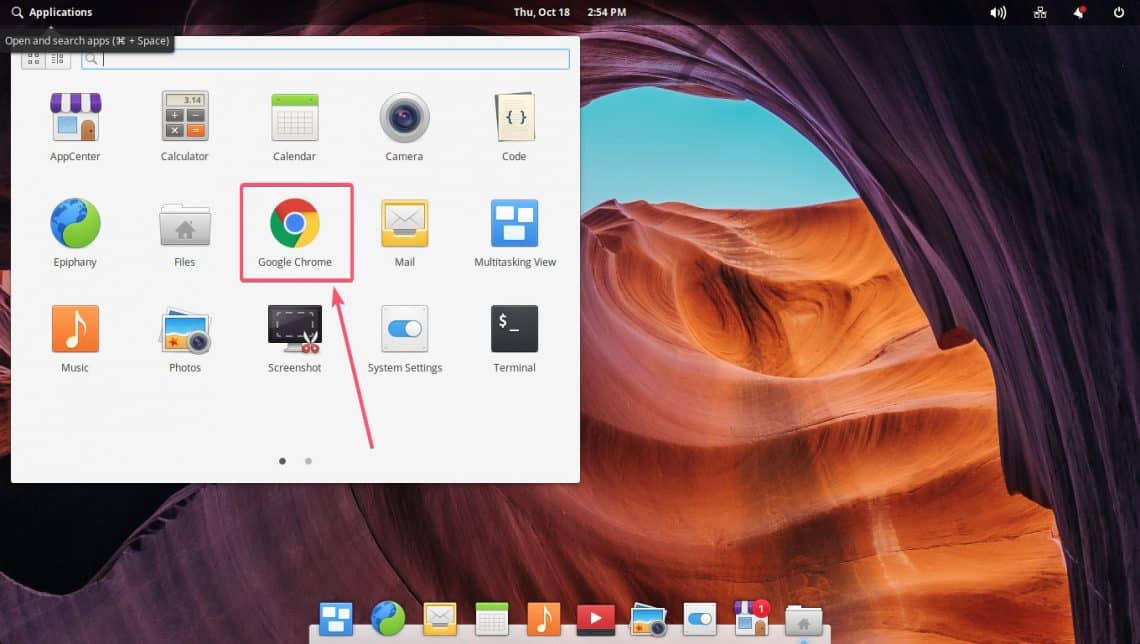Screen dimensions: 1140x644
Task: Open the sound volume indicator
Action: coord(998,12)
